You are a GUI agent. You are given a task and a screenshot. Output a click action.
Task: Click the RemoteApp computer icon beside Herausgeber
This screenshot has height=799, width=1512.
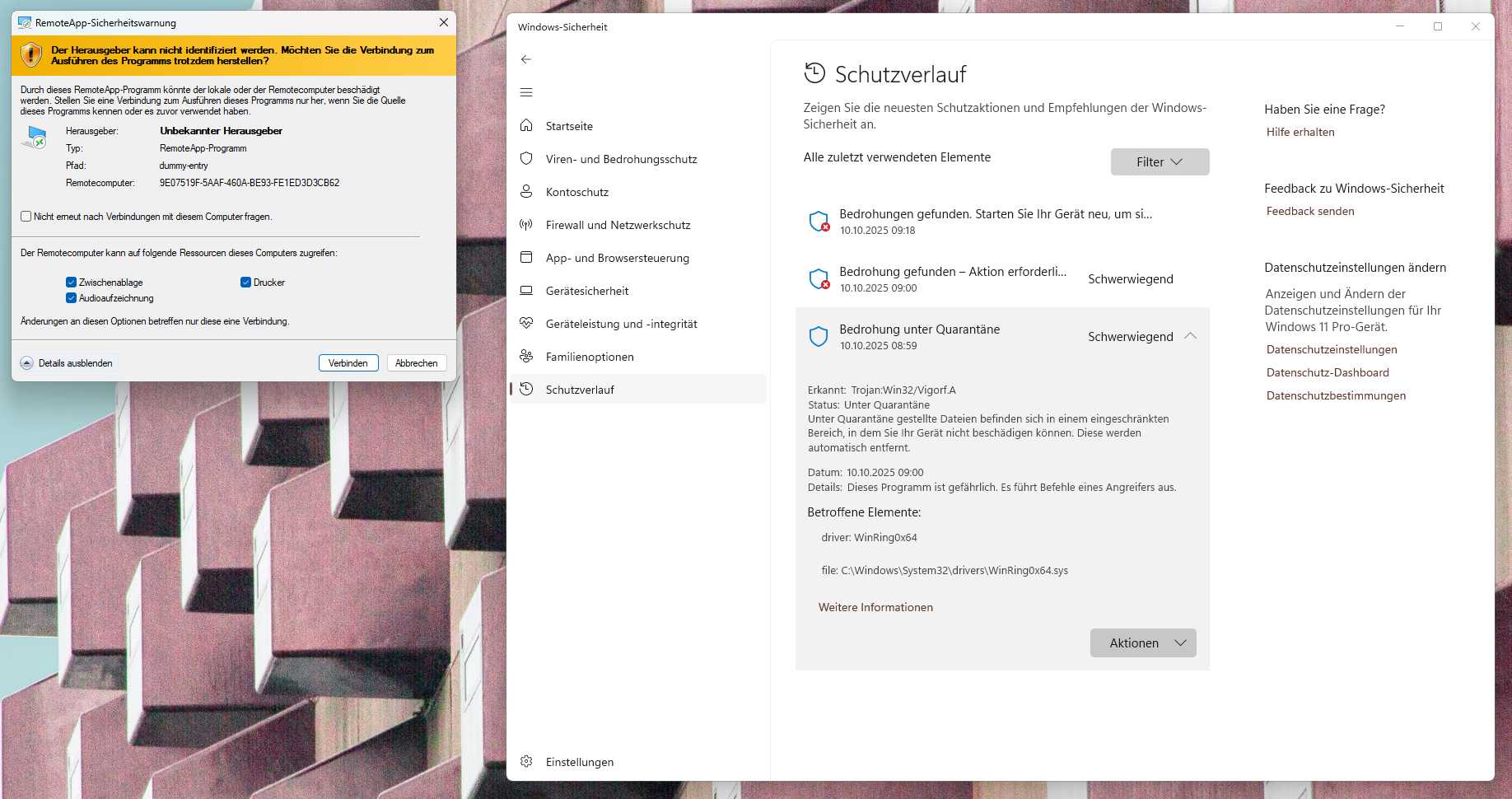click(x=35, y=138)
